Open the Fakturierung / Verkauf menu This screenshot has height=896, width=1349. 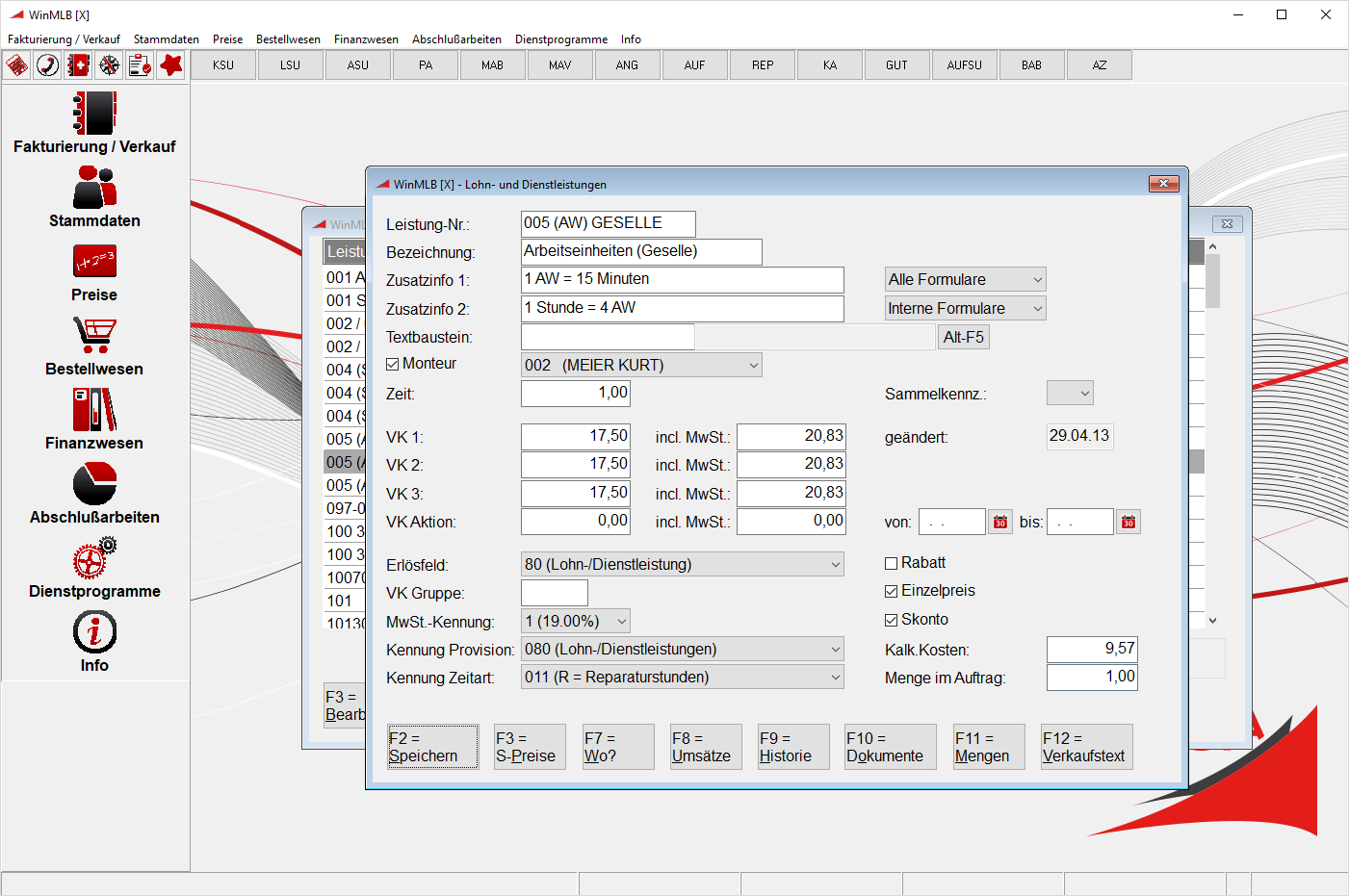(x=64, y=39)
